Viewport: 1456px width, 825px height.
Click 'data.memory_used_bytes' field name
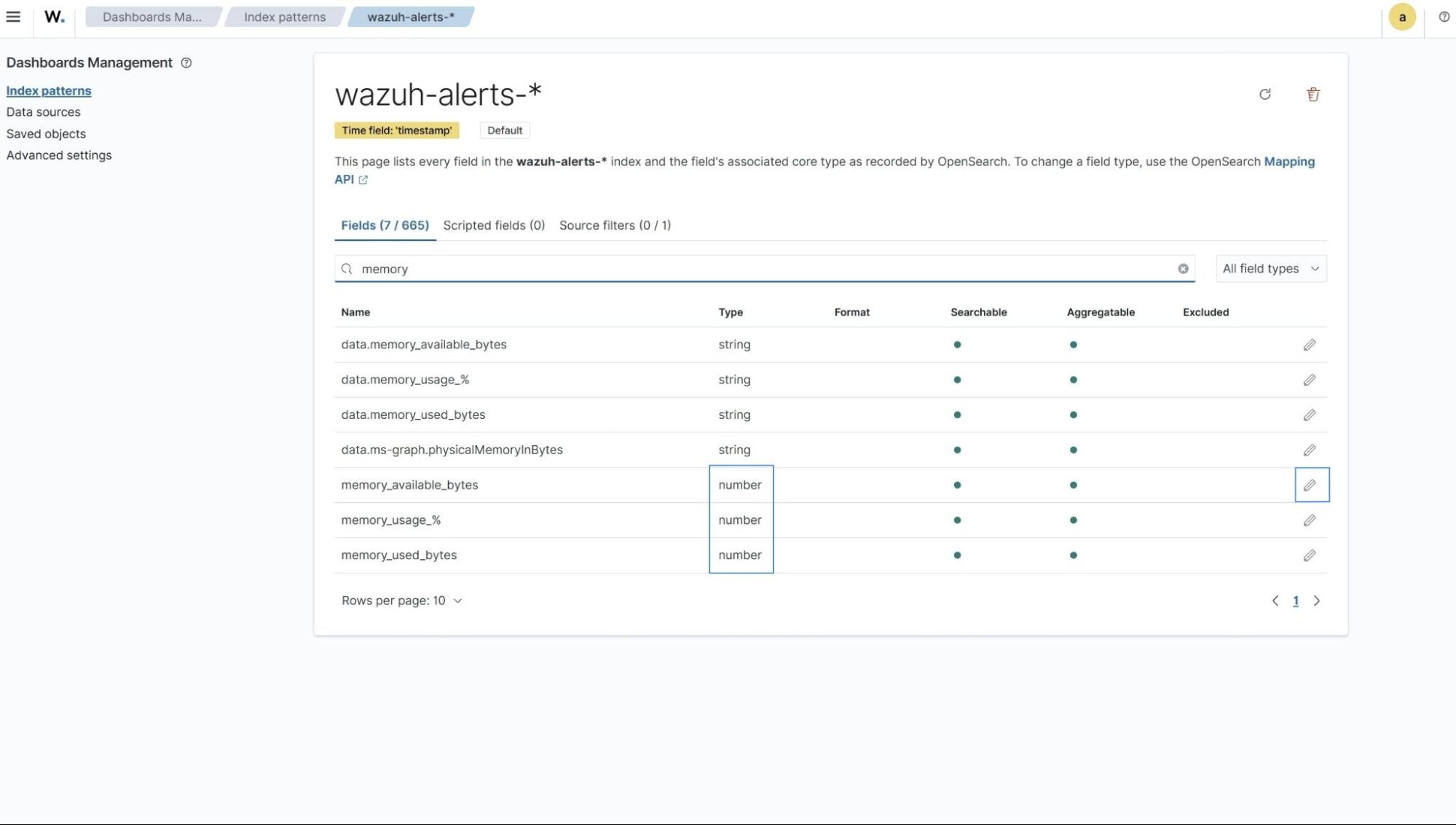pyautogui.click(x=413, y=415)
